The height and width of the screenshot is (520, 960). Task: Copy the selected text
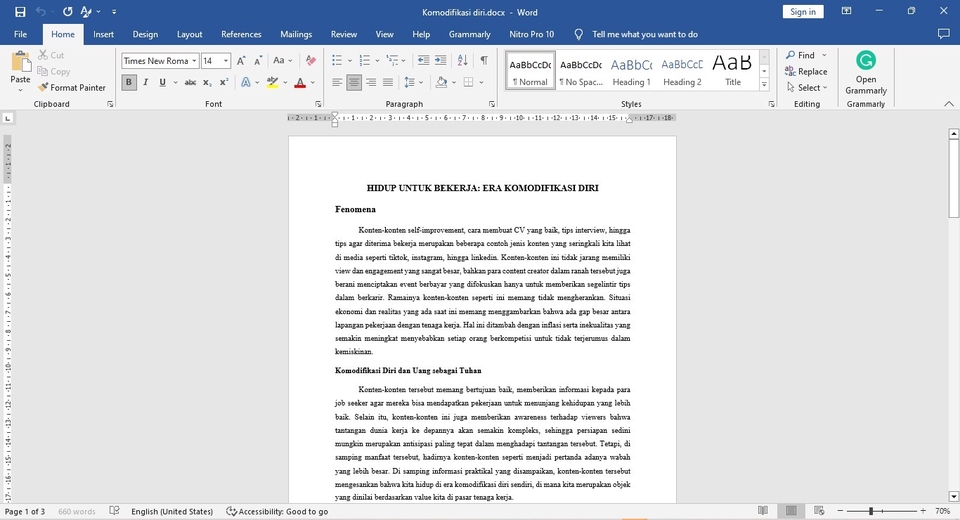54,72
